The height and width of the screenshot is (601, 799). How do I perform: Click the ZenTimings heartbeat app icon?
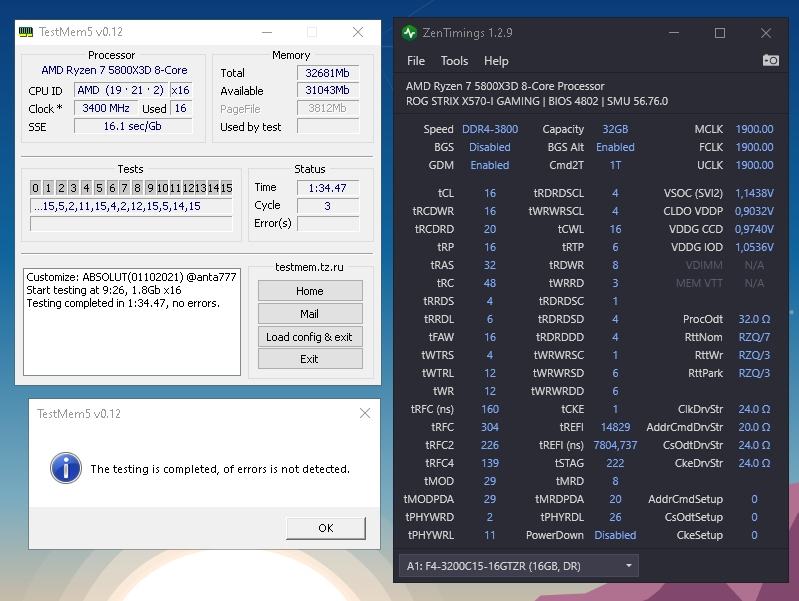click(x=409, y=33)
